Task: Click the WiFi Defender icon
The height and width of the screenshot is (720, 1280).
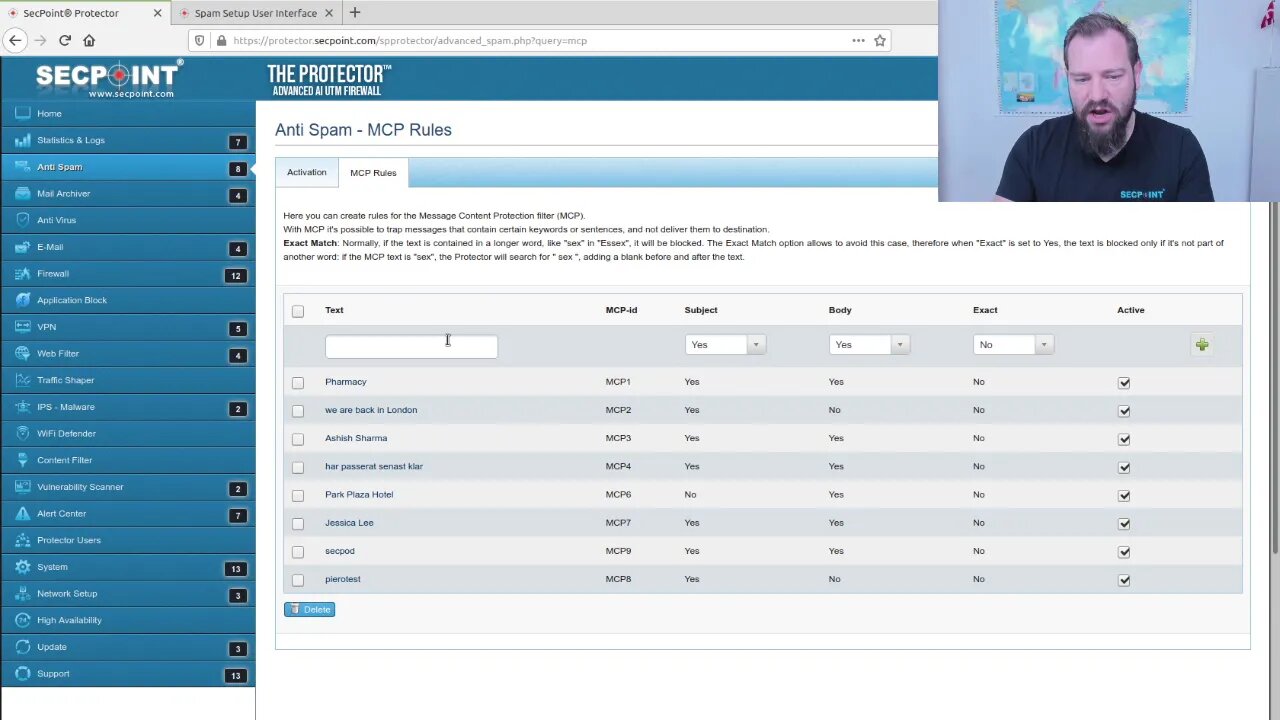Action: (22, 434)
